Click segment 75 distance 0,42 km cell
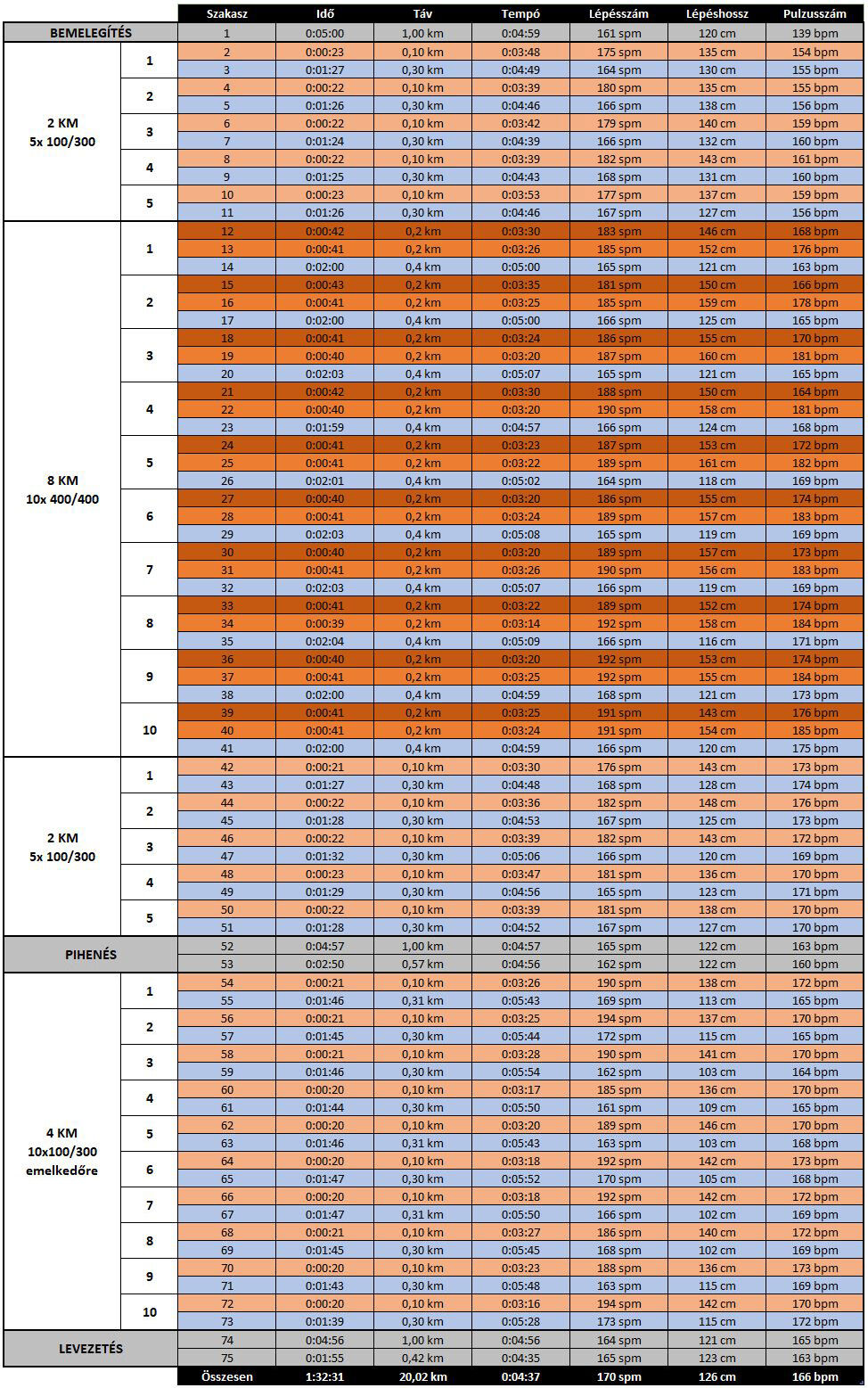This screenshot has width=868, height=1388. [x=422, y=1358]
